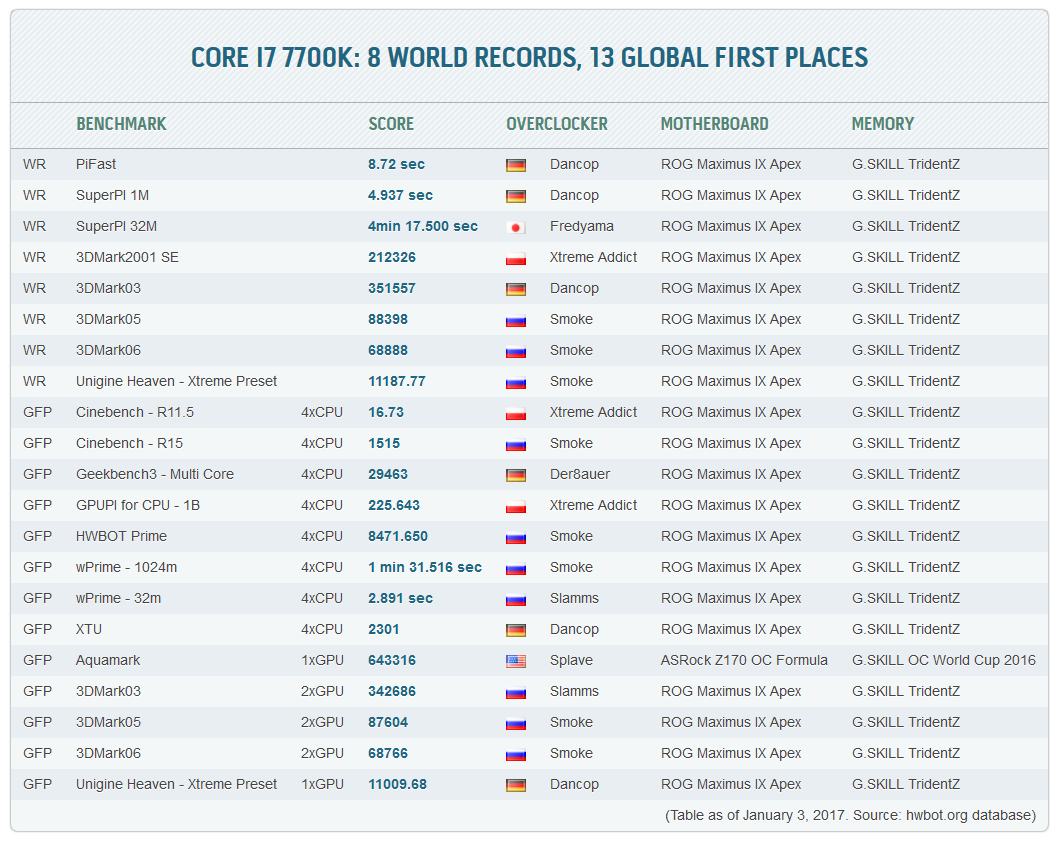The image size is (1059, 841).
Task: Click the BENCHMARK column header
Action: point(121,124)
